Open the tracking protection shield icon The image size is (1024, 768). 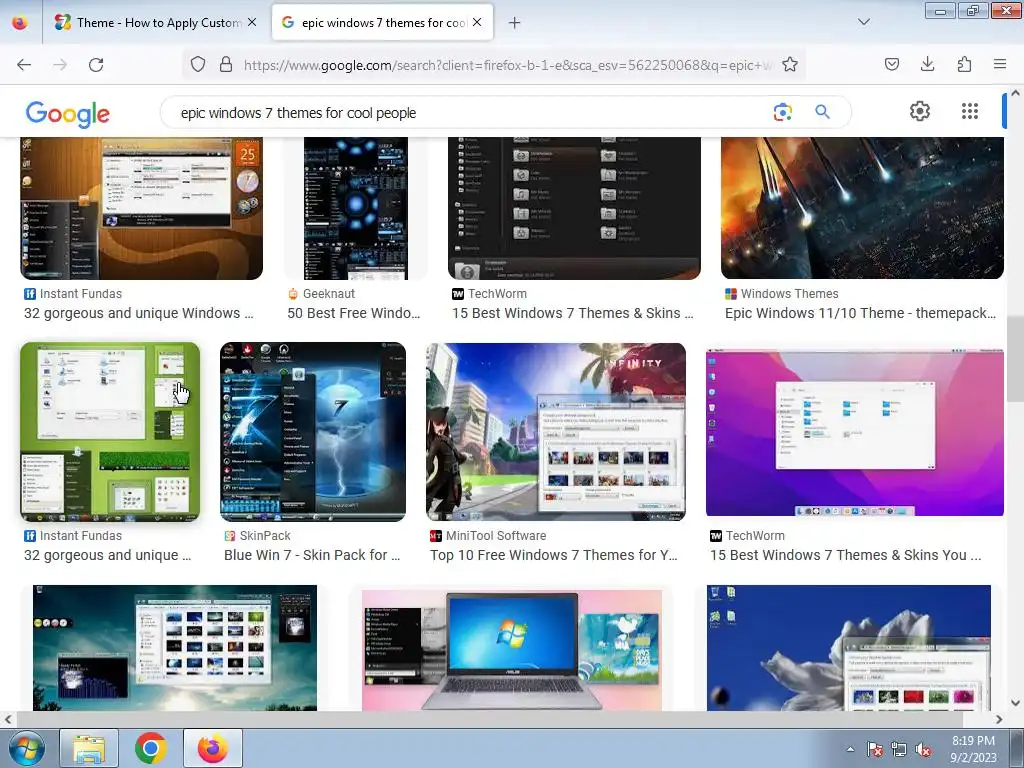pyautogui.click(x=198, y=65)
